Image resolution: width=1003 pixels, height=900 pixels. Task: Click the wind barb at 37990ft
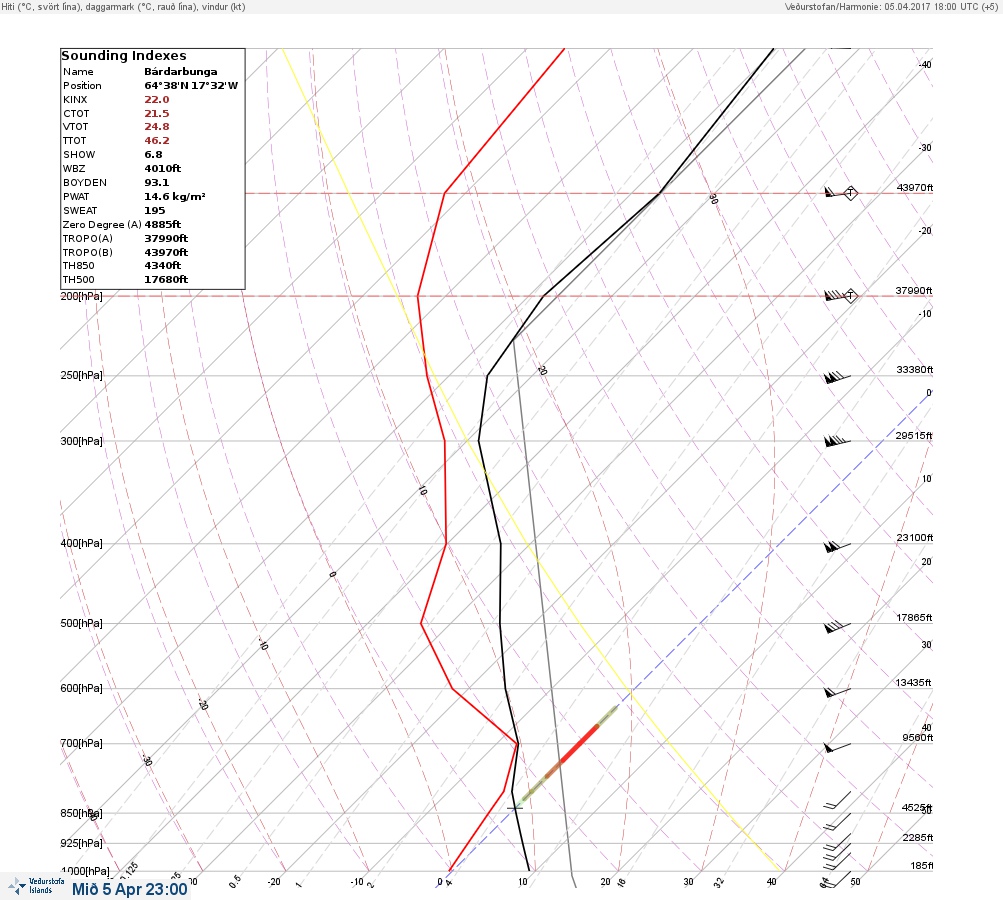pyautogui.click(x=835, y=295)
